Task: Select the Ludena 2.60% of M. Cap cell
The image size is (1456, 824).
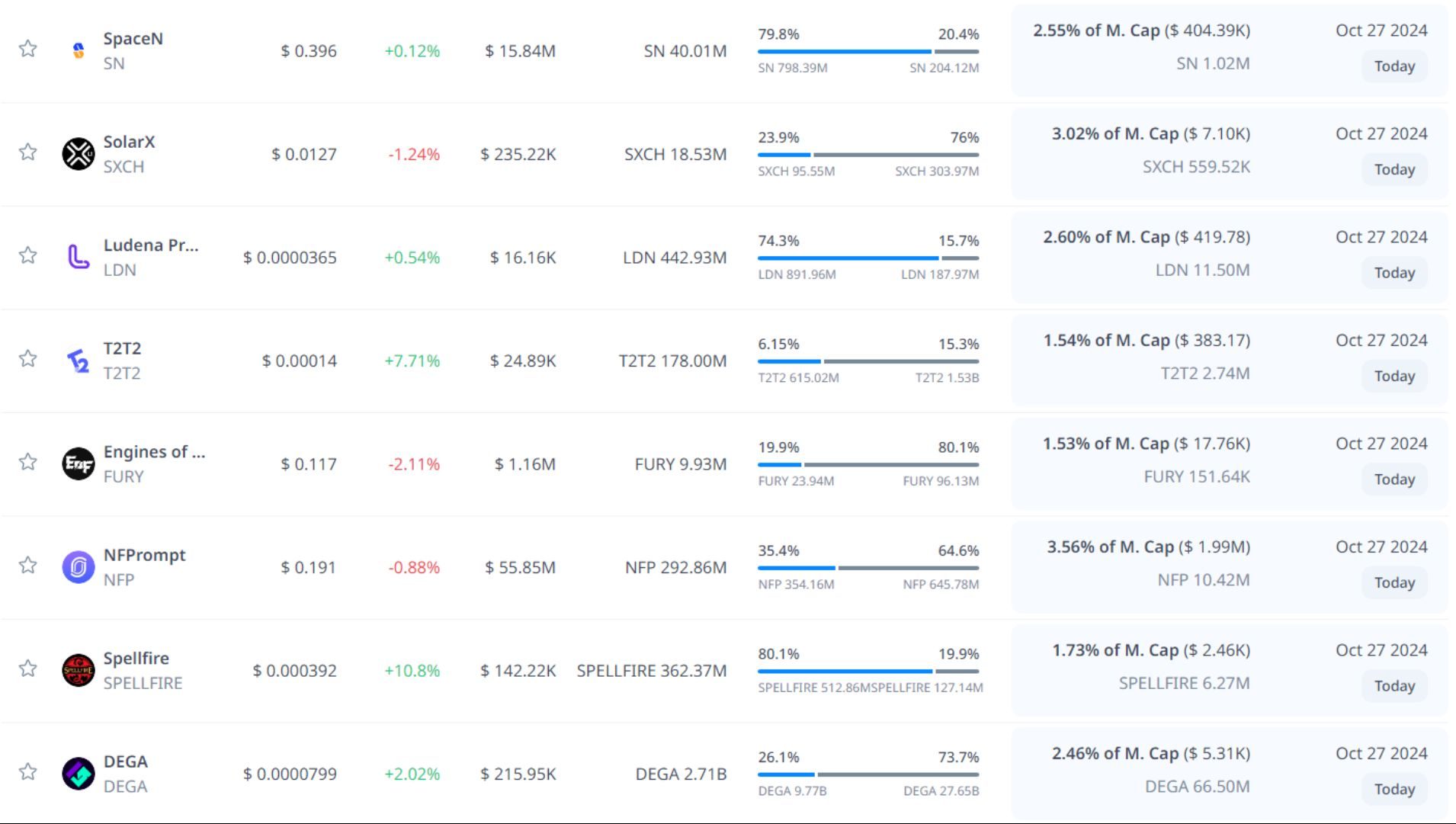Action: [x=1146, y=237]
